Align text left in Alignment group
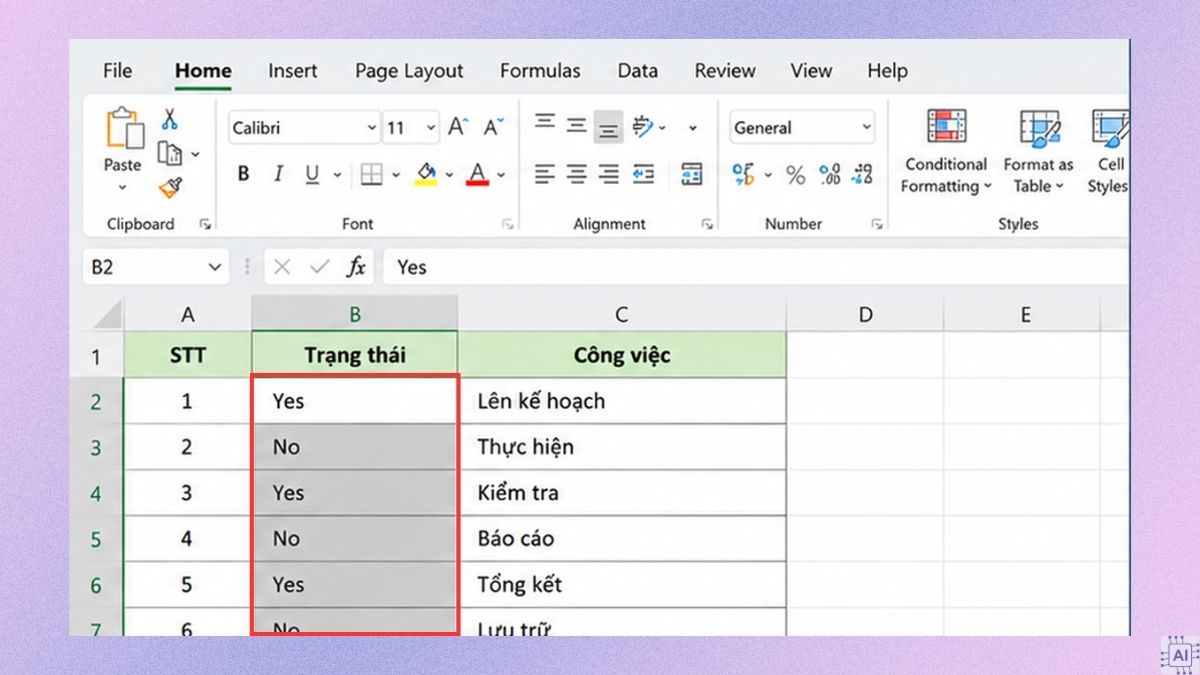Screen dimensions: 1200x675 pos(544,175)
